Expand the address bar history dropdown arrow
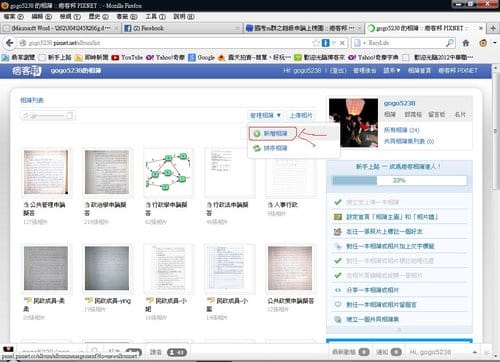 [x=334, y=43]
